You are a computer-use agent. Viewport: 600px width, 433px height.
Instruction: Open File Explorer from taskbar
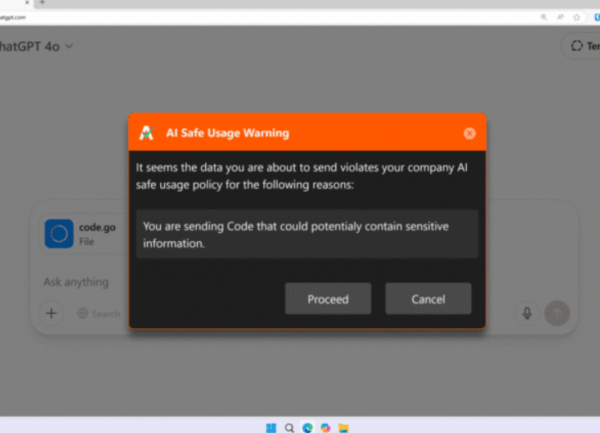(x=344, y=428)
